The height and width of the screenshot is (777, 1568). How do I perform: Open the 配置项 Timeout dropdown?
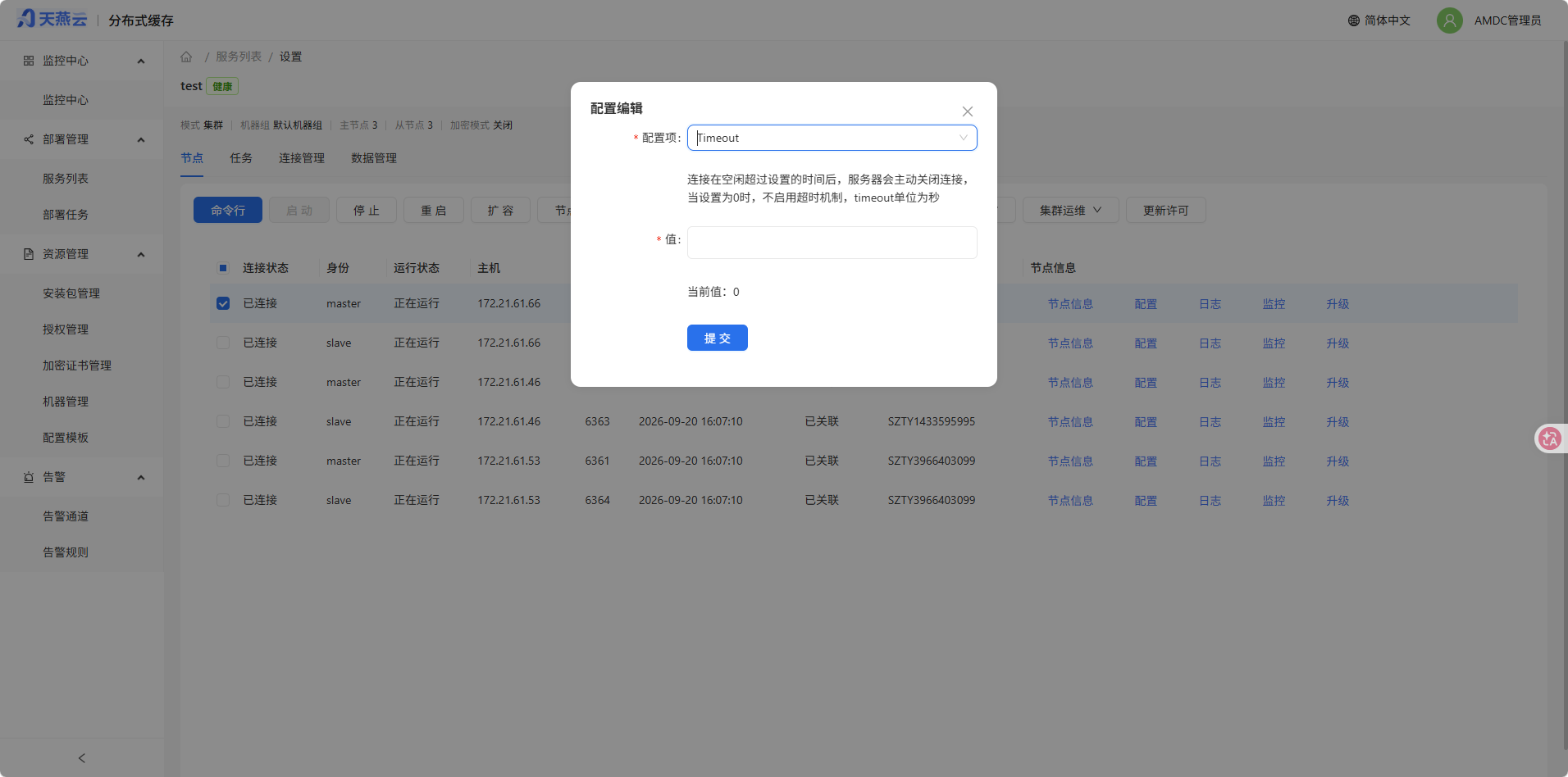click(832, 138)
